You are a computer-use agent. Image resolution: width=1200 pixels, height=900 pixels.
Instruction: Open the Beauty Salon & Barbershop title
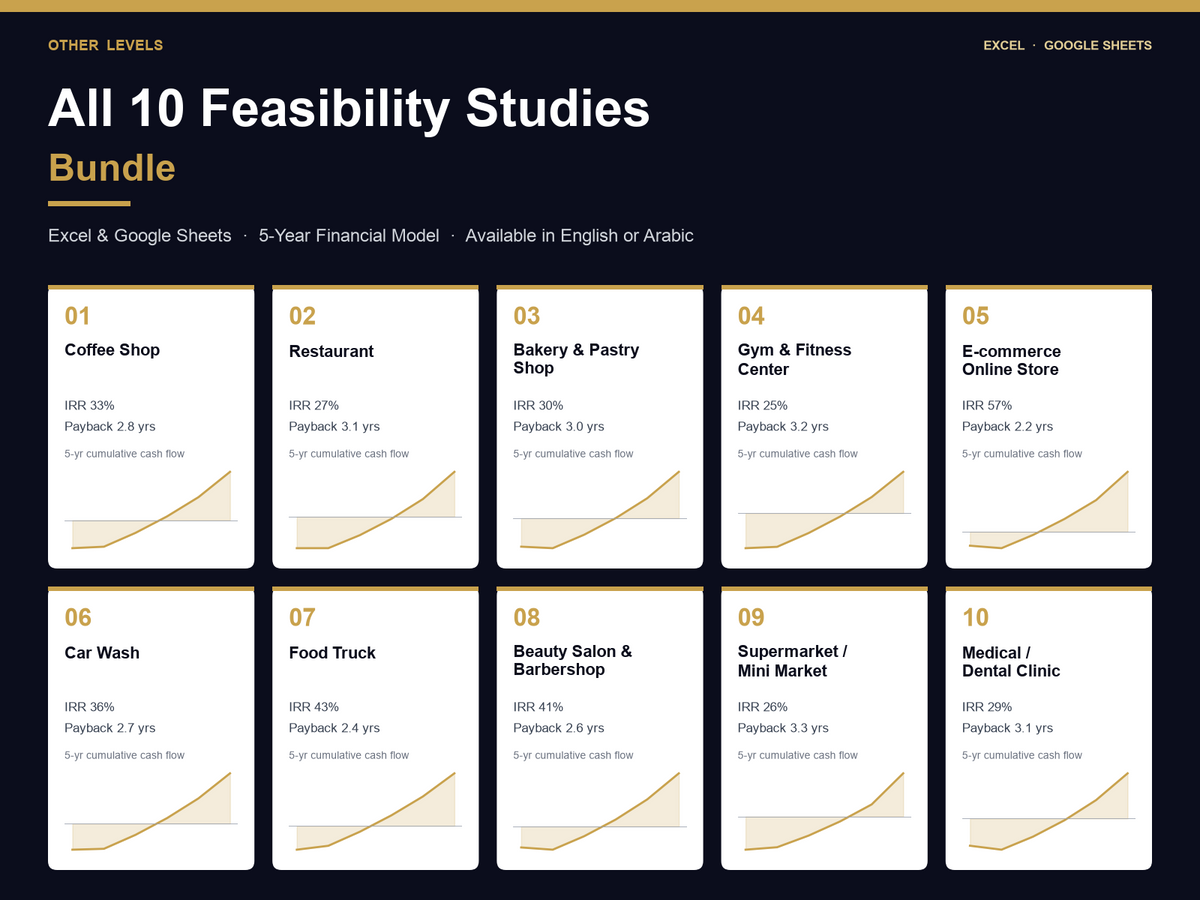point(572,660)
